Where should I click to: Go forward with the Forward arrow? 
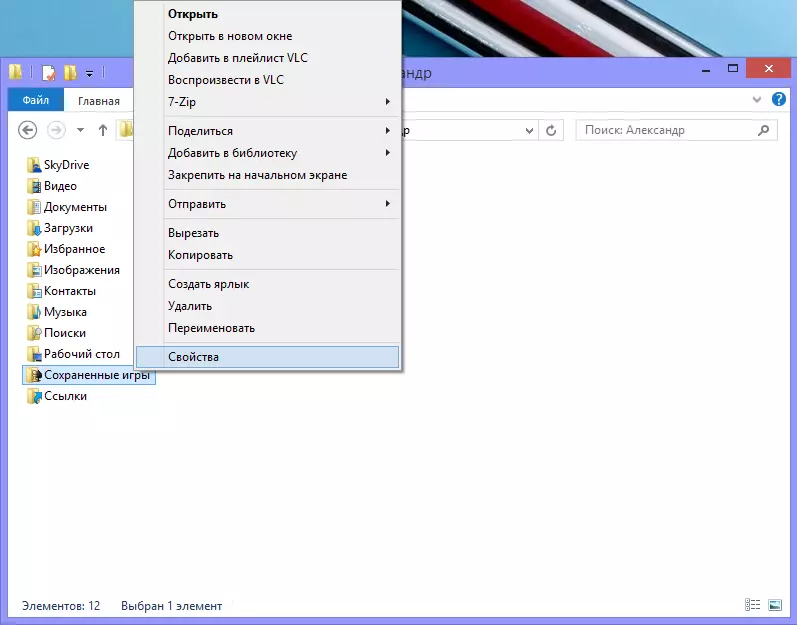(56, 130)
